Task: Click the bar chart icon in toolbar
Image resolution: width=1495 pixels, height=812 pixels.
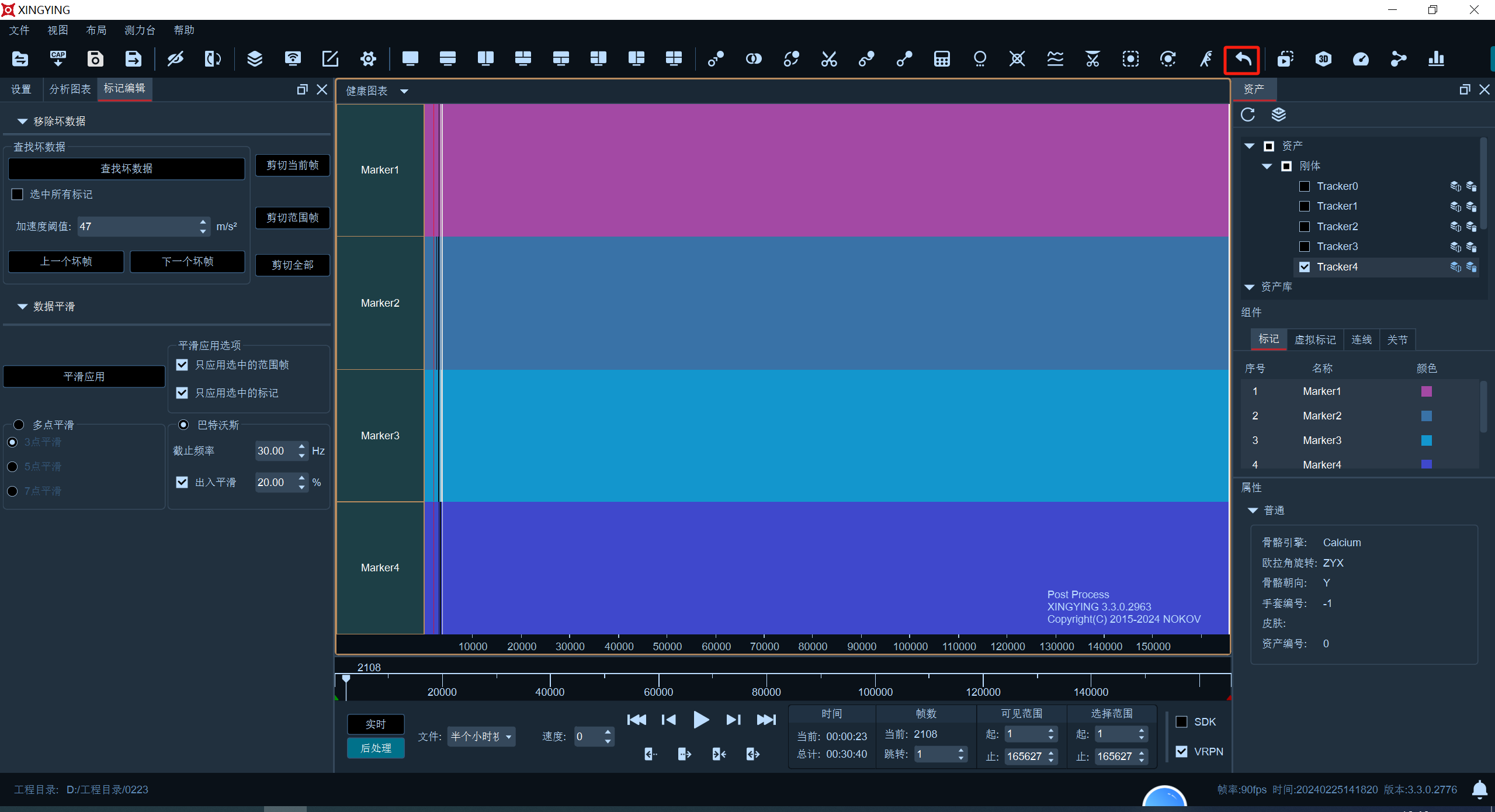Action: [1436, 59]
